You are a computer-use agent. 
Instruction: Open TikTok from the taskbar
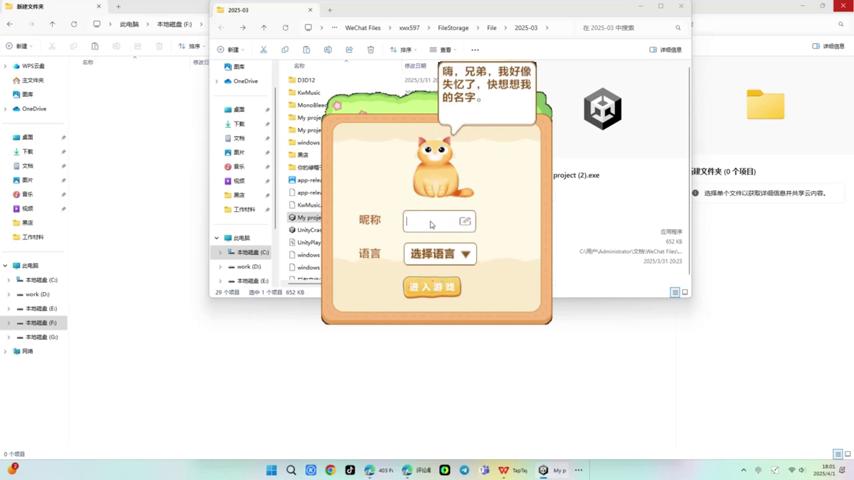tap(350, 470)
